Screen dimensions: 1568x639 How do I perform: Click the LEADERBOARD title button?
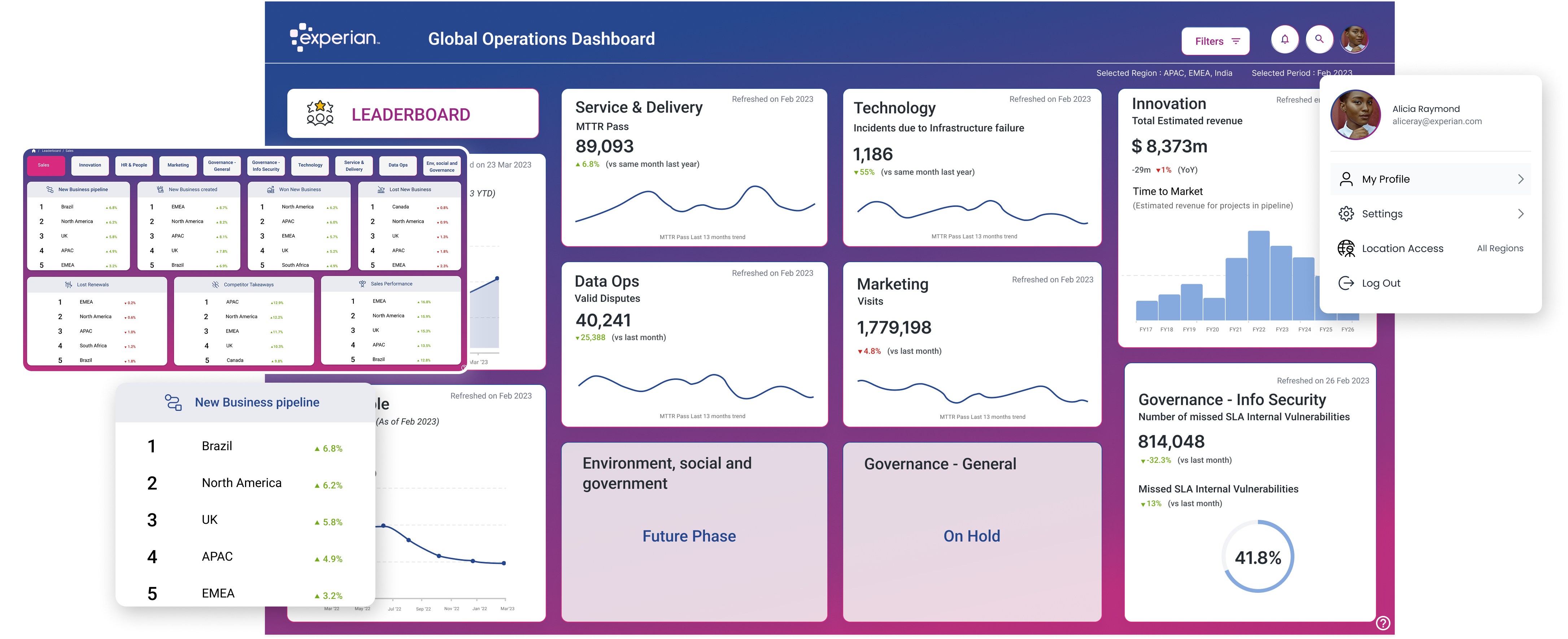(x=411, y=114)
